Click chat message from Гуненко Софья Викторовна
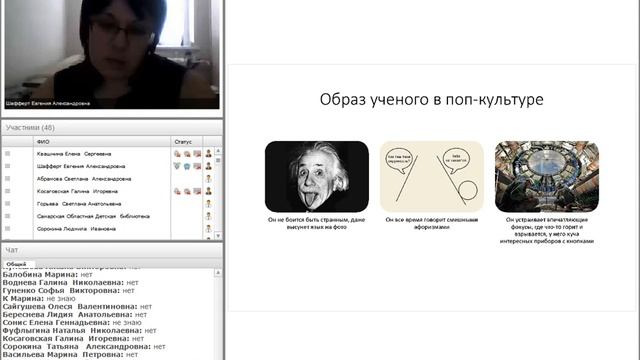The height and width of the screenshot is (360, 640). (69, 291)
